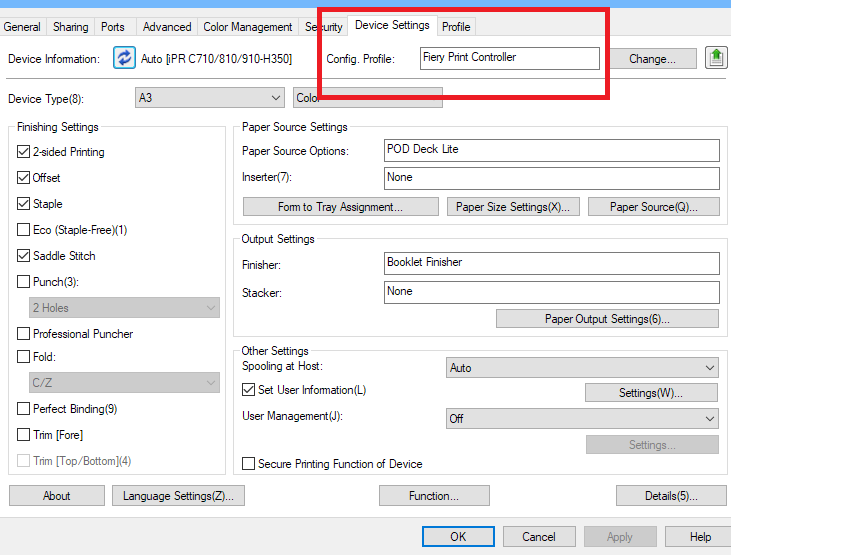Toggle the 2-sided Printing checkbox
This screenshot has width=864, height=555.
pyautogui.click(x=24, y=152)
